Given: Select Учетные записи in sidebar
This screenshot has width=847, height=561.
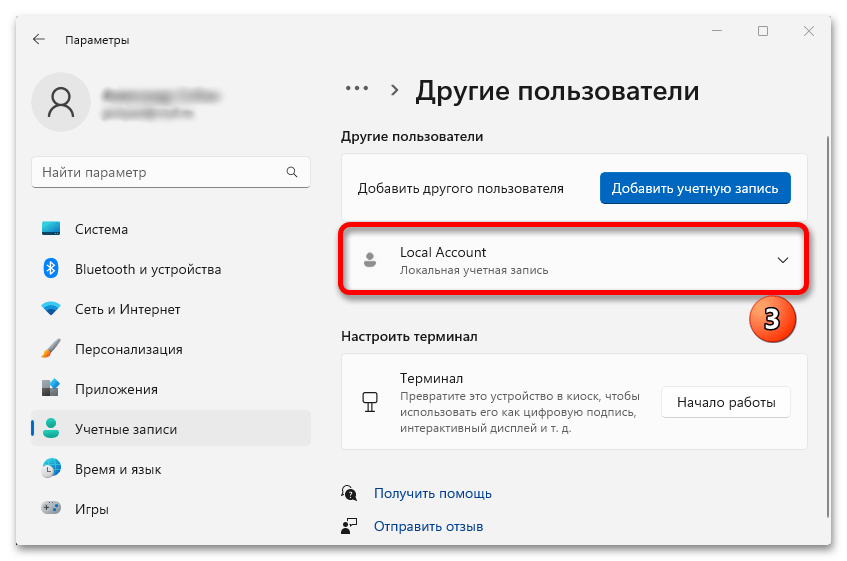Looking at the screenshot, I should [x=126, y=429].
